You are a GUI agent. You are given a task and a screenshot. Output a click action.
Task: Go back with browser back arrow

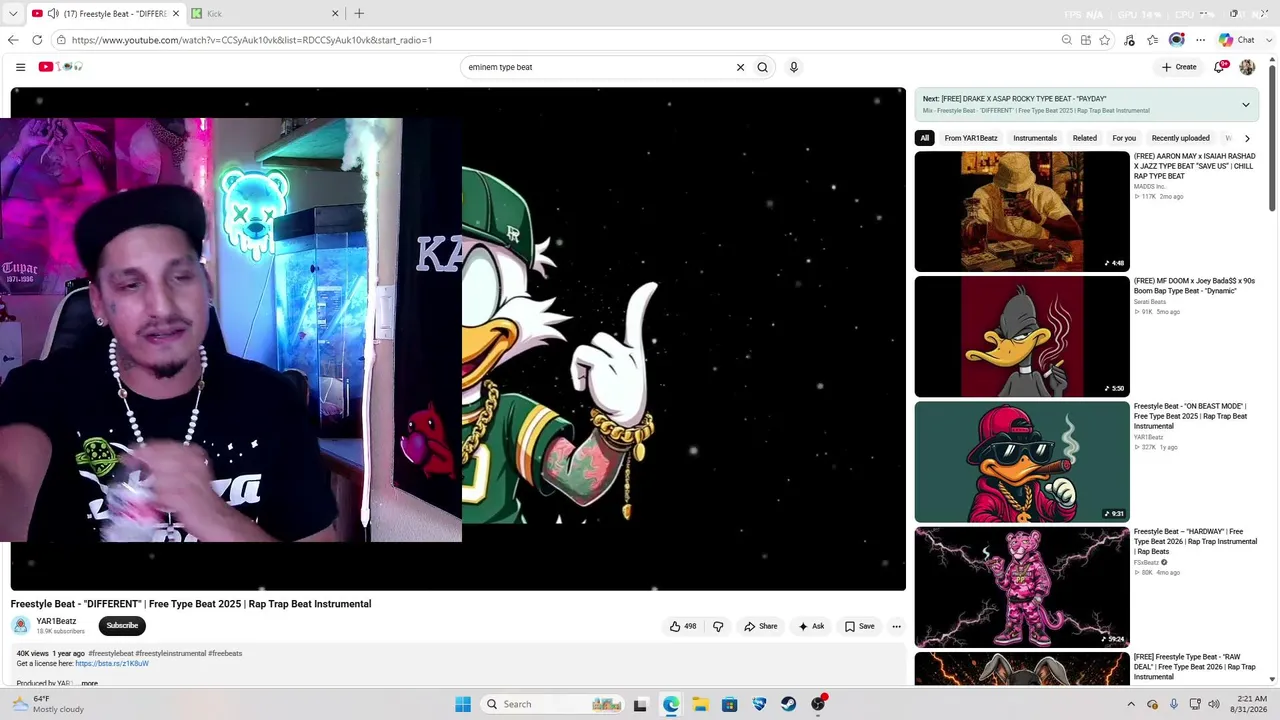point(13,40)
